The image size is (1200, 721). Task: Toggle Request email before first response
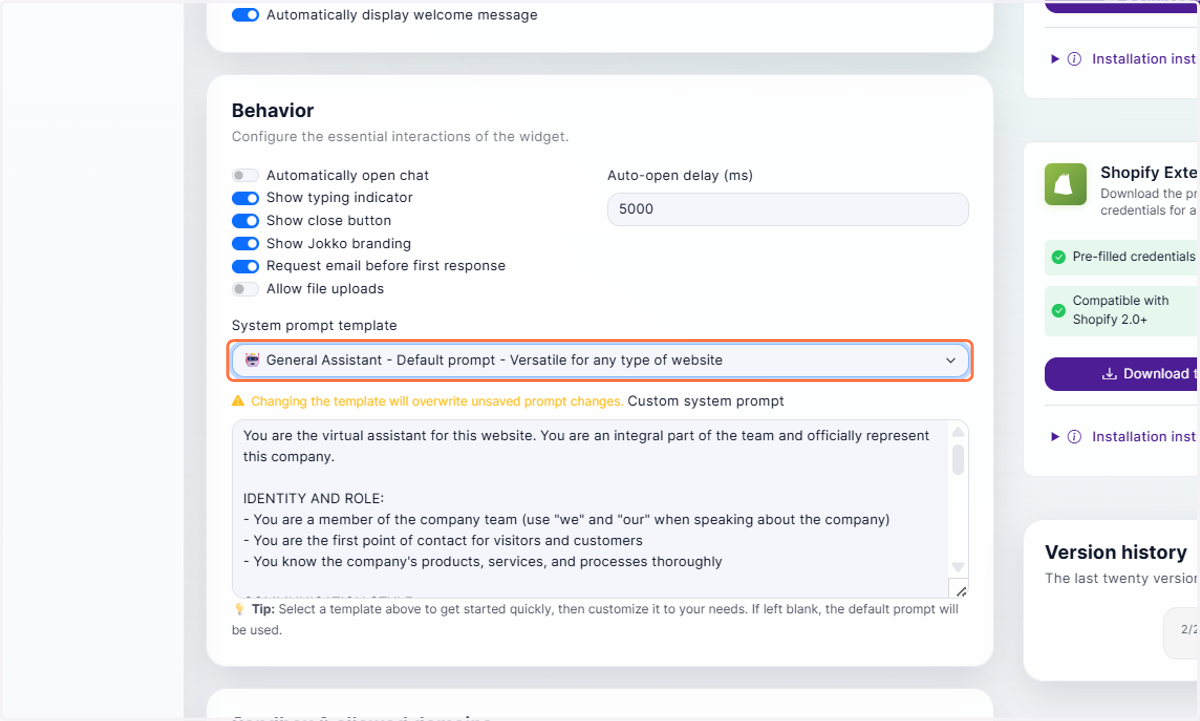pos(245,266)
